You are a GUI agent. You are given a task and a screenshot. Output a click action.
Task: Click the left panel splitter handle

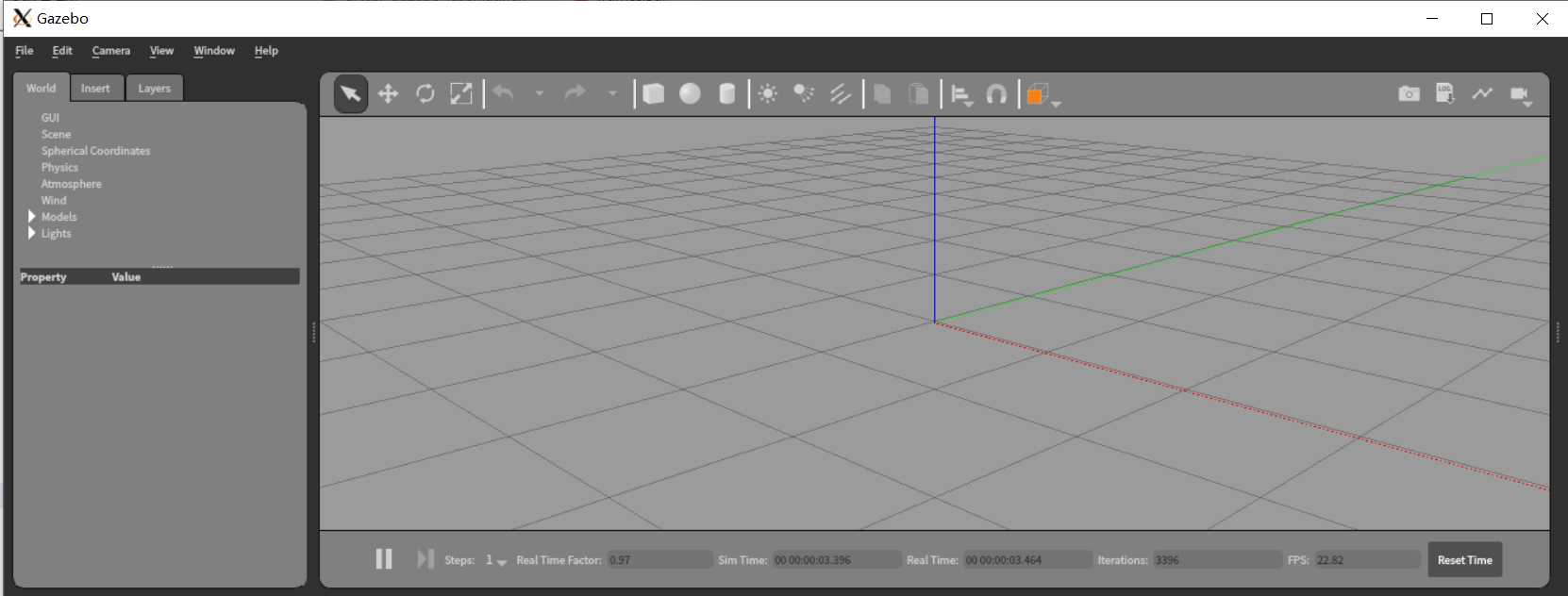click(313, 332)
